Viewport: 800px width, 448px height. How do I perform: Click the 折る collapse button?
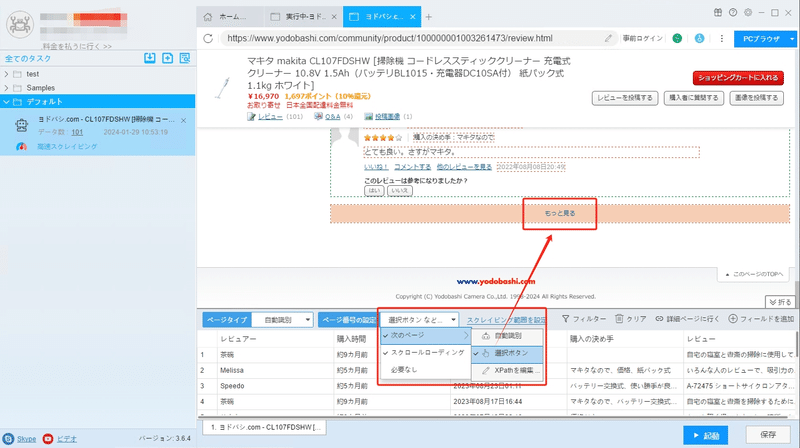tap(780, 302)
